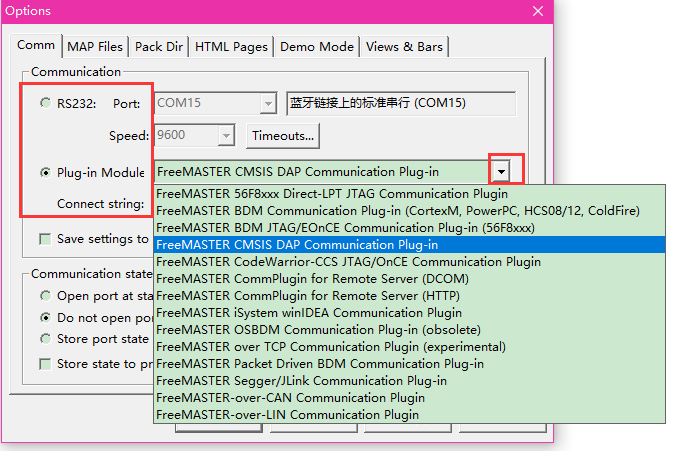This screenshot has width=682, height=451.
Task: Choose FreeMASTER 56F8xxx Direct-LPT JTAG Communication Plugin
Action: tap(410, 194)
